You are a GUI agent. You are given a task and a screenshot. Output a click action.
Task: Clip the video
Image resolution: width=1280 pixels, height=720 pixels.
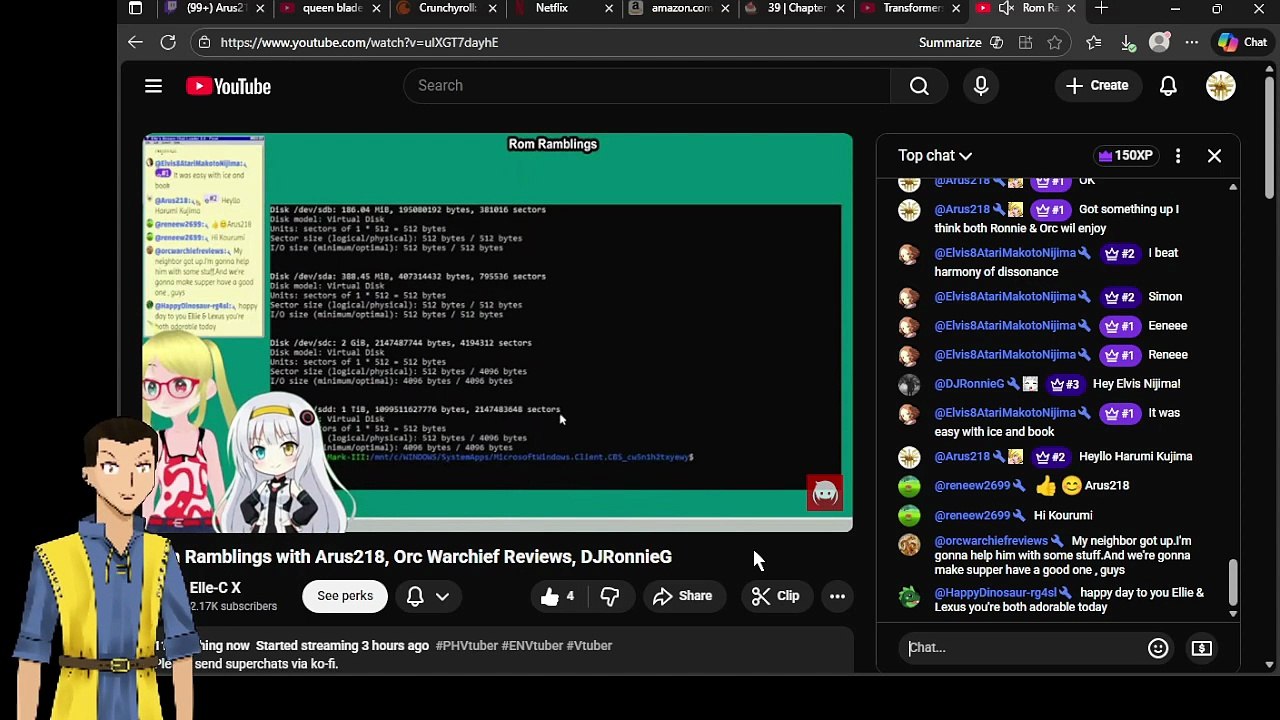click(x=775, y=596)
